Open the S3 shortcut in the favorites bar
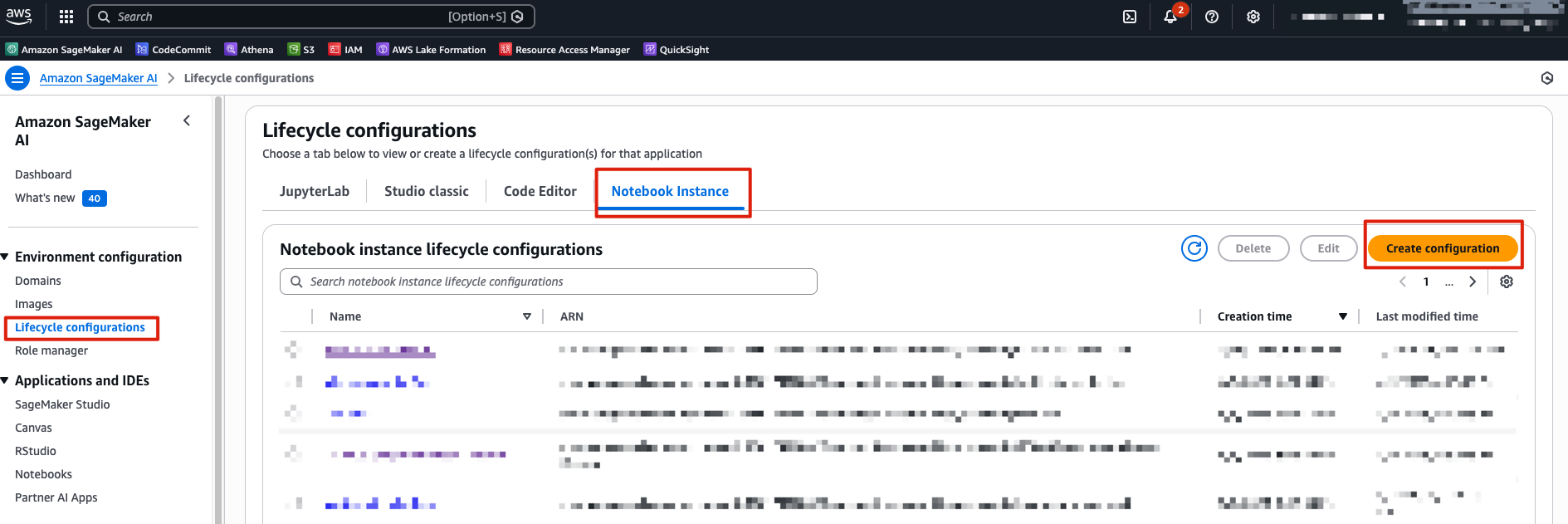 pos(300,50)
